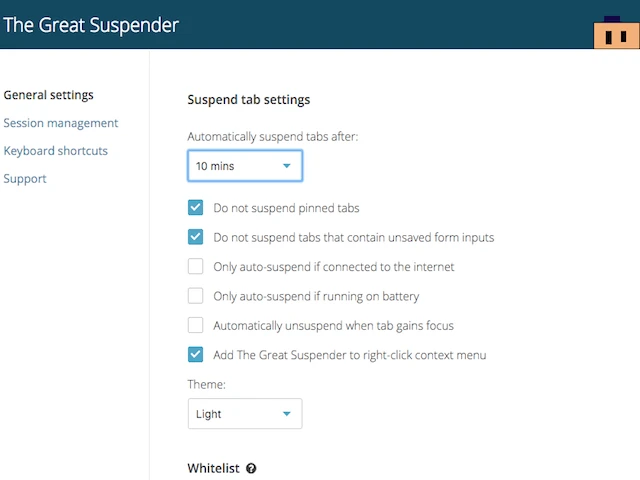Uncheck unsaved form inputs option

click(196, 237)
